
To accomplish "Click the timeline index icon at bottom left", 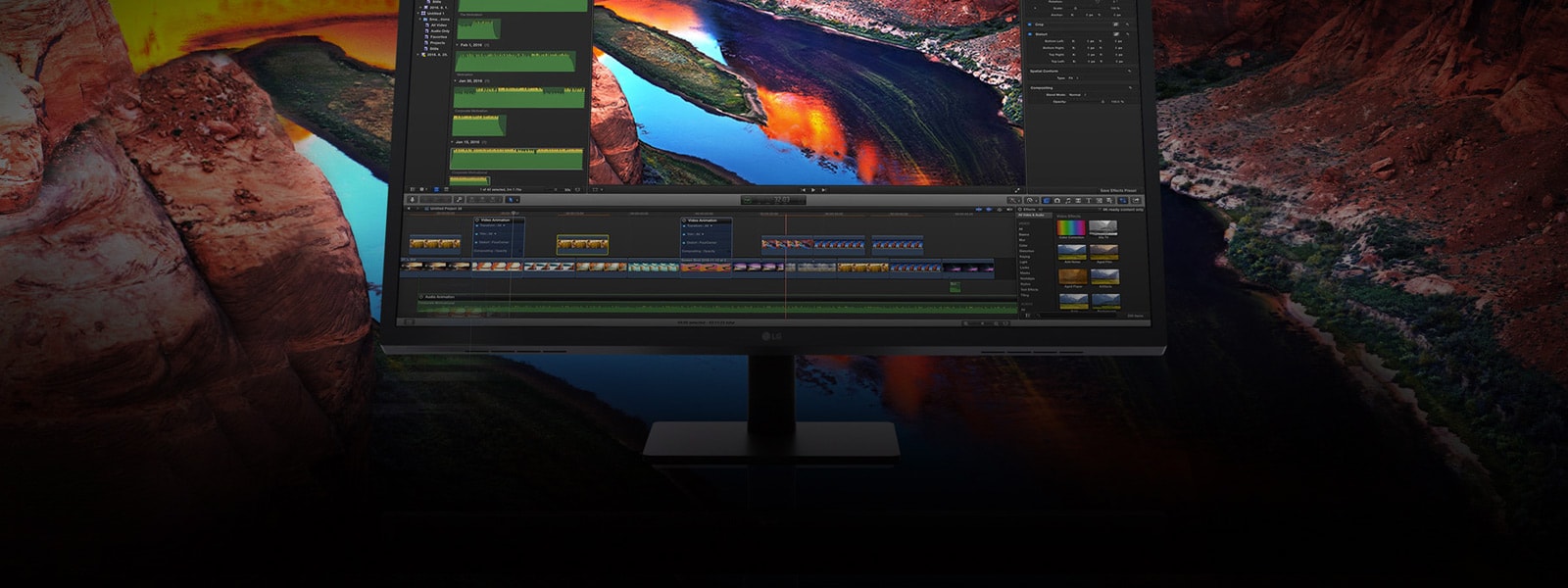I will [409, 322].
